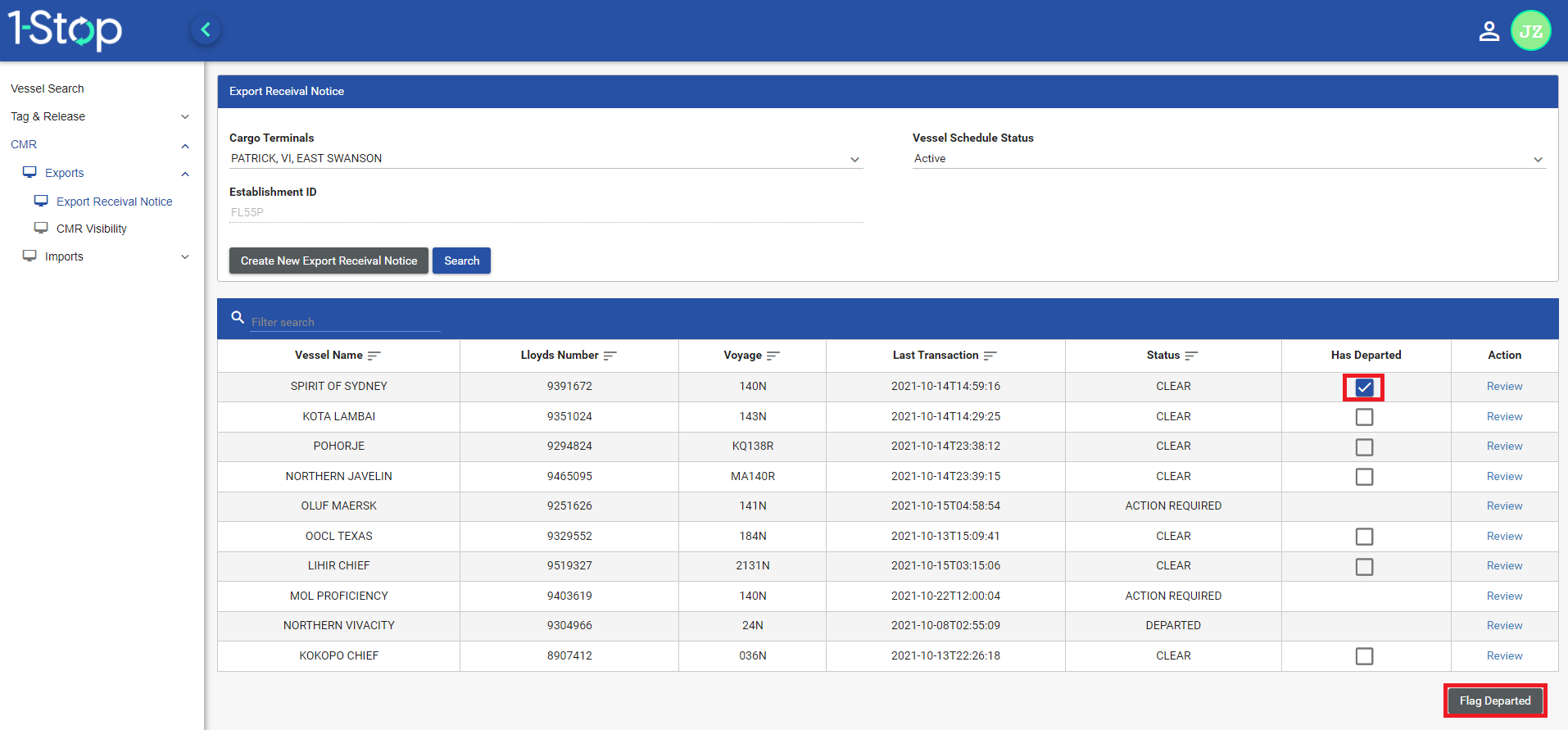This screenshot has width=1568, height=730.
Task: Review the LIHIR CHIEF row
Action: pyautogui.click(x=1504, y=565)
